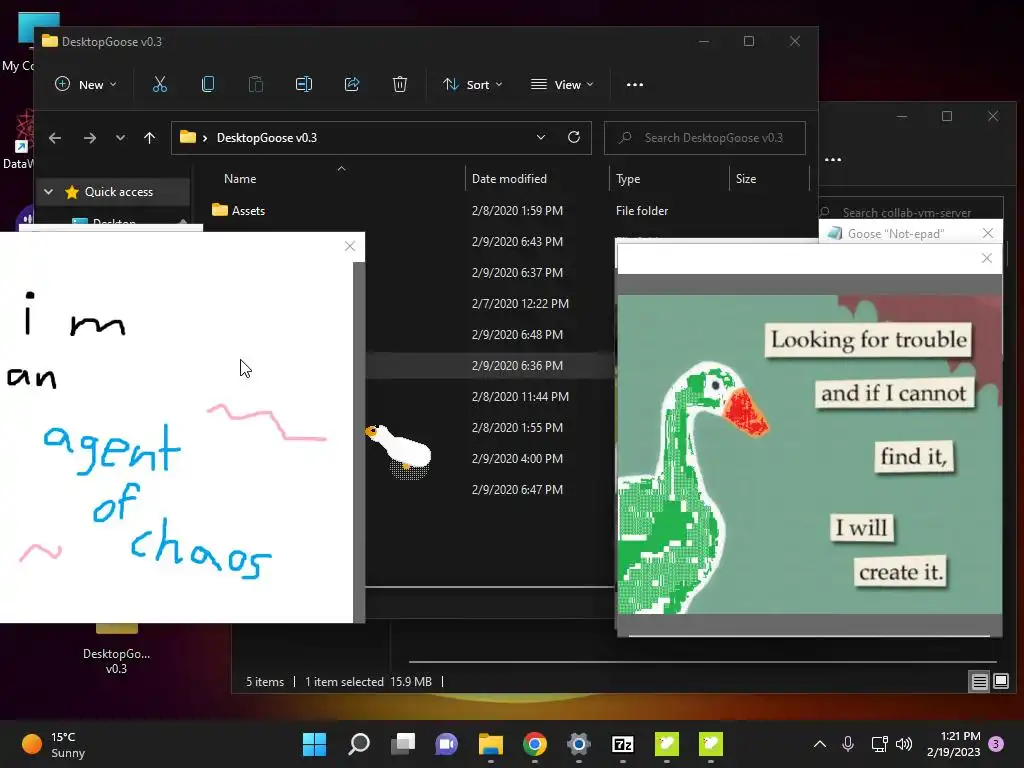The width and height of the screenshot is (1024, 768).
Task: Click the microphone tray icon
Action: coord(848,744)
